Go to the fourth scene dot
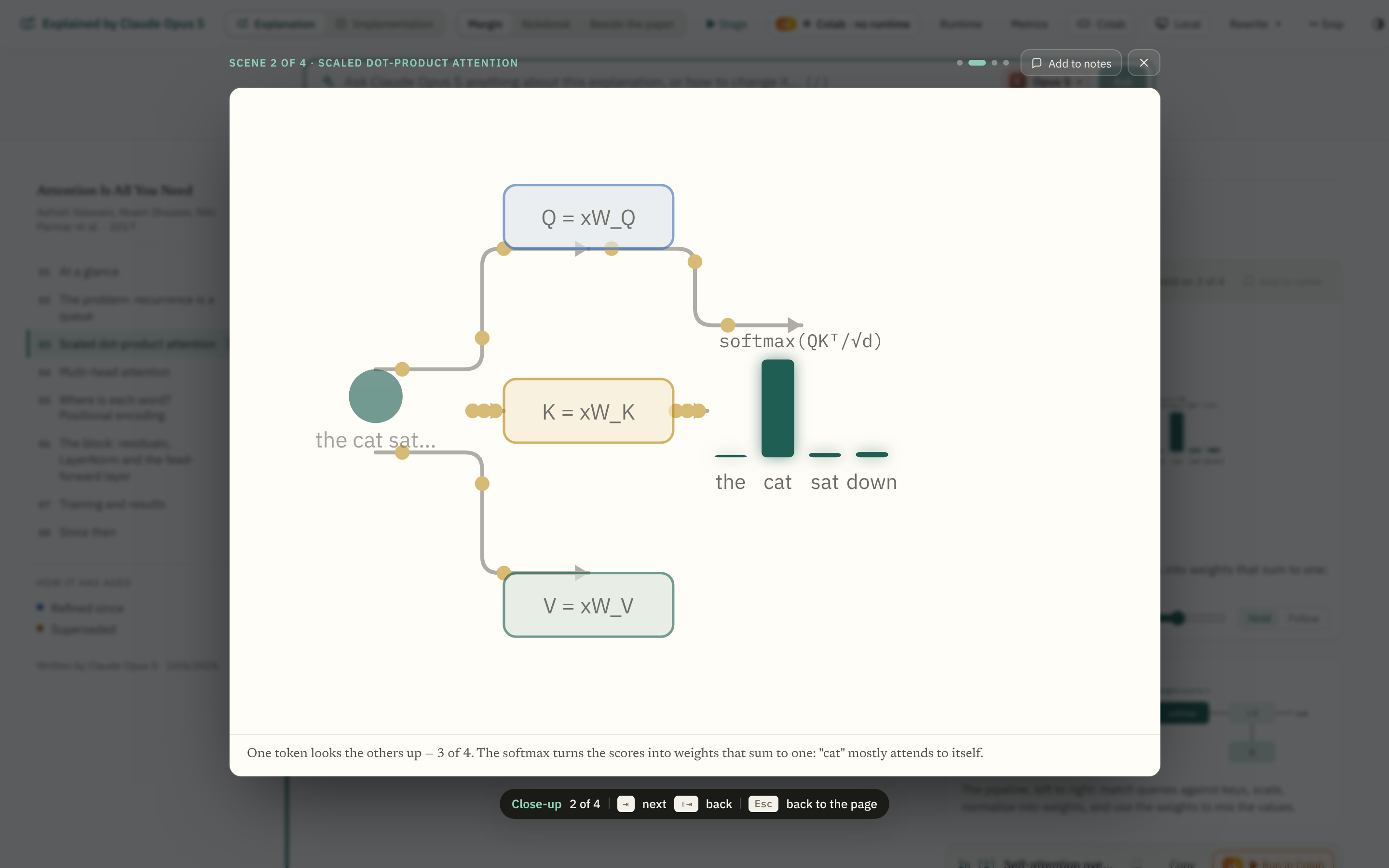Viewport: 1389px width, 868px height. tap(1006, 63)
